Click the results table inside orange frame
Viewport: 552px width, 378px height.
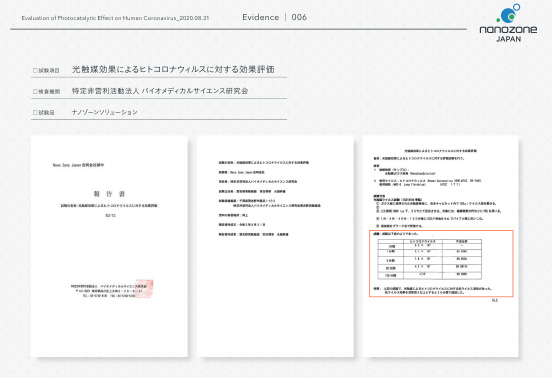point(429,259)
